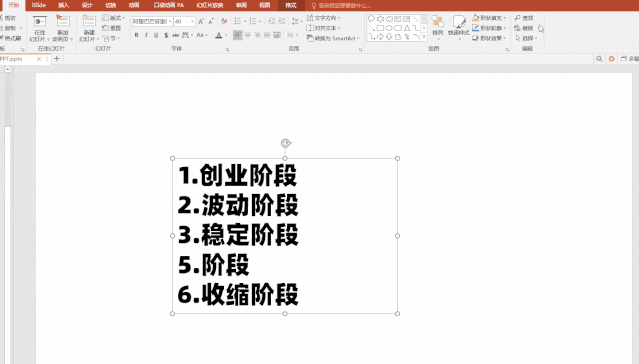Click Convert to SmartArt button
The height and width of the screenshot is (364, 639).
click(333, 38)
